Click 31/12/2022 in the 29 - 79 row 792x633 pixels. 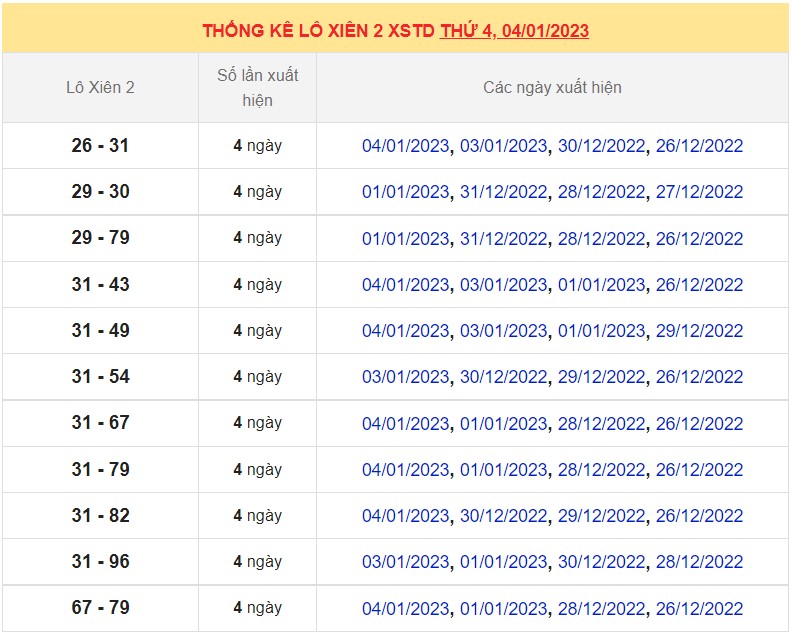(x=503, y=239)
